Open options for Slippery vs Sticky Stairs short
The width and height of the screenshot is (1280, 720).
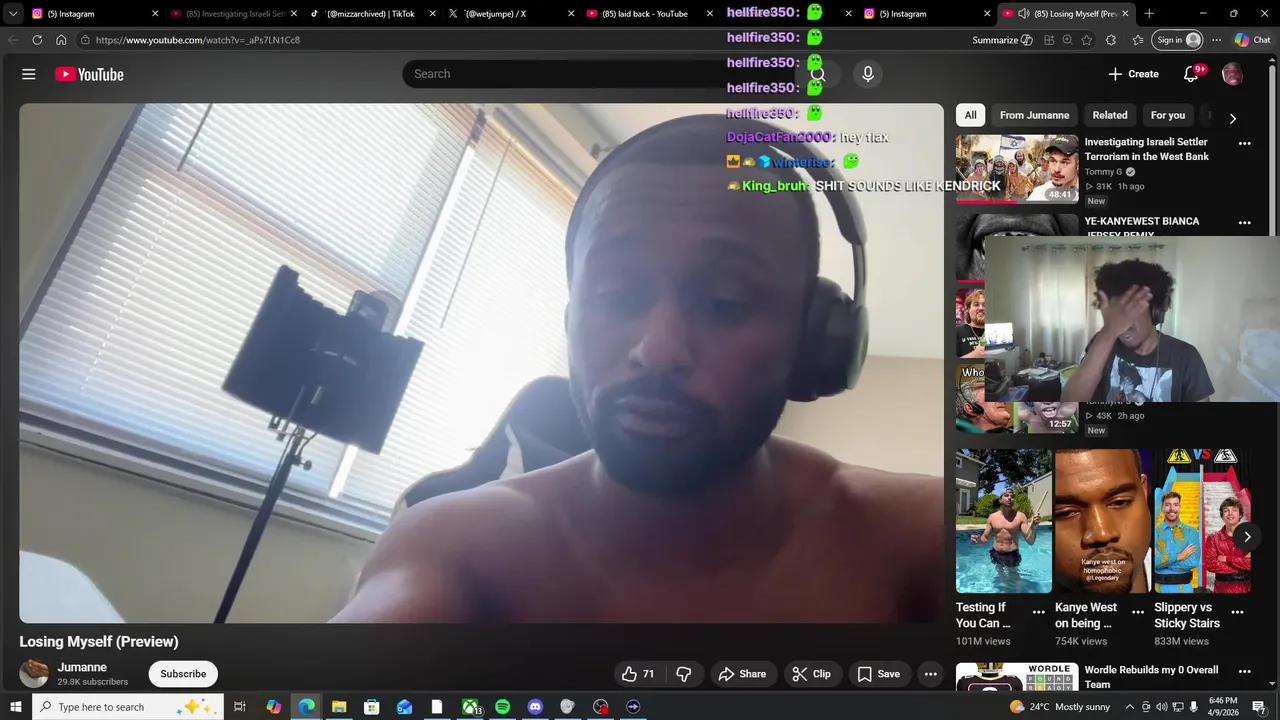(1237, 612)
